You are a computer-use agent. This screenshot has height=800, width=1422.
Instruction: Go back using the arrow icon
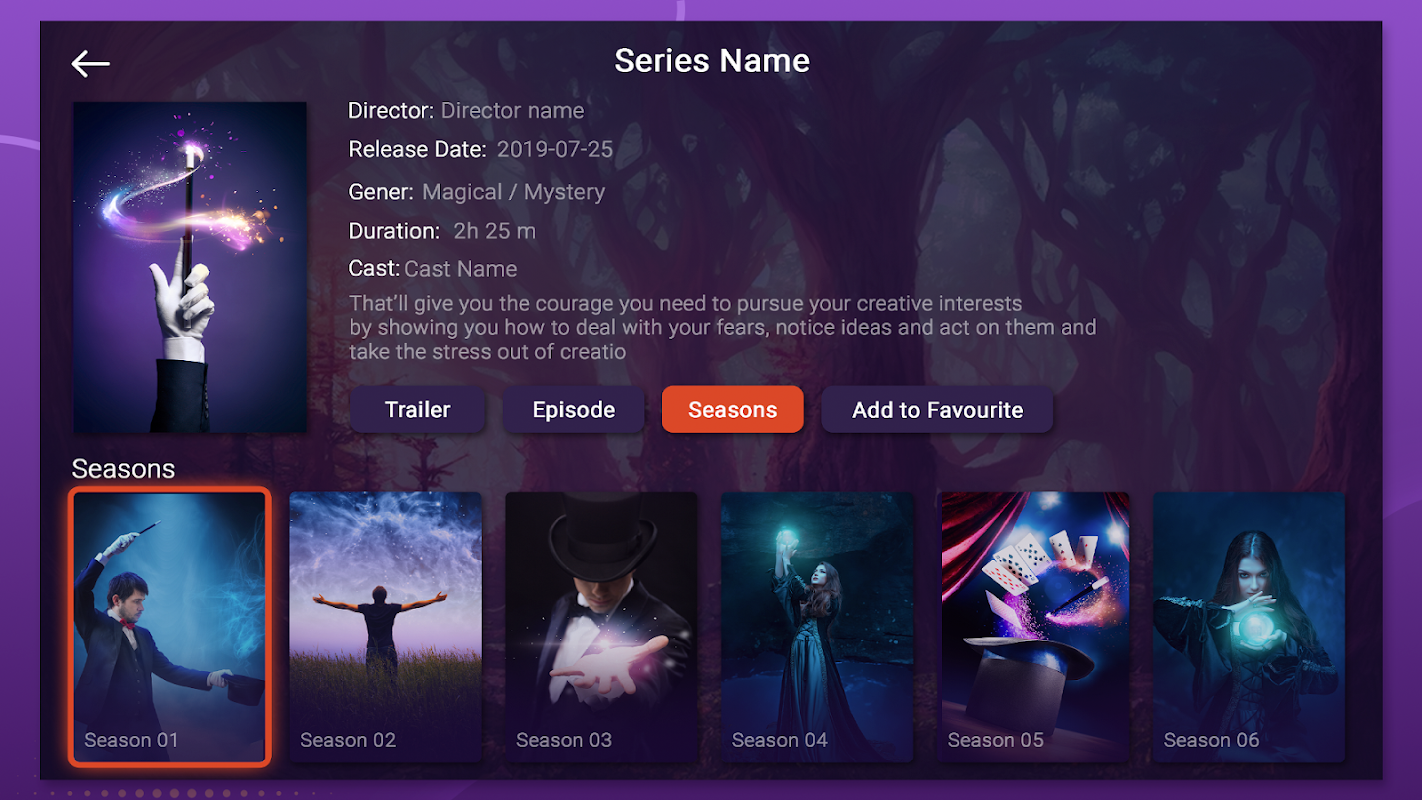(x=90, y=64)
